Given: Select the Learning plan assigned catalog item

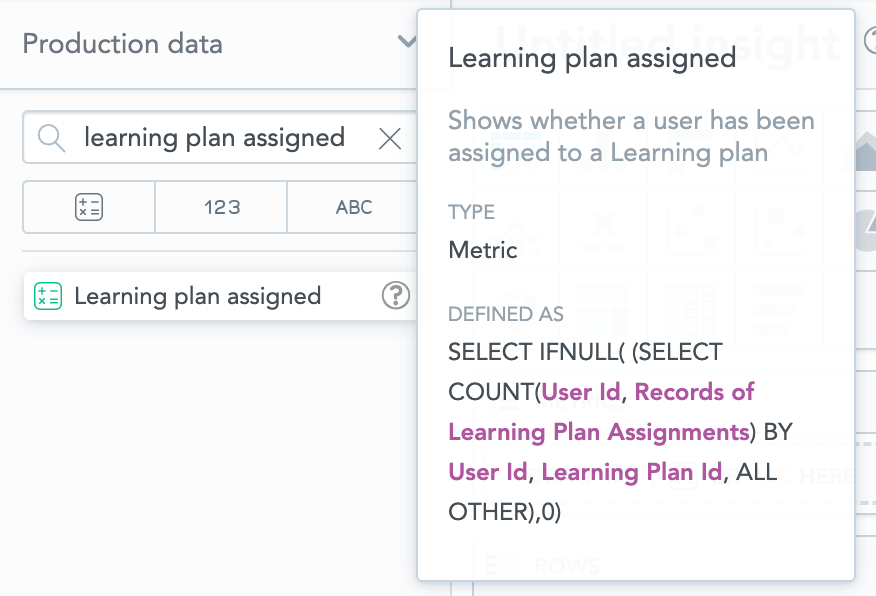Looking at the screenshot, I should (x=197, y=296).
